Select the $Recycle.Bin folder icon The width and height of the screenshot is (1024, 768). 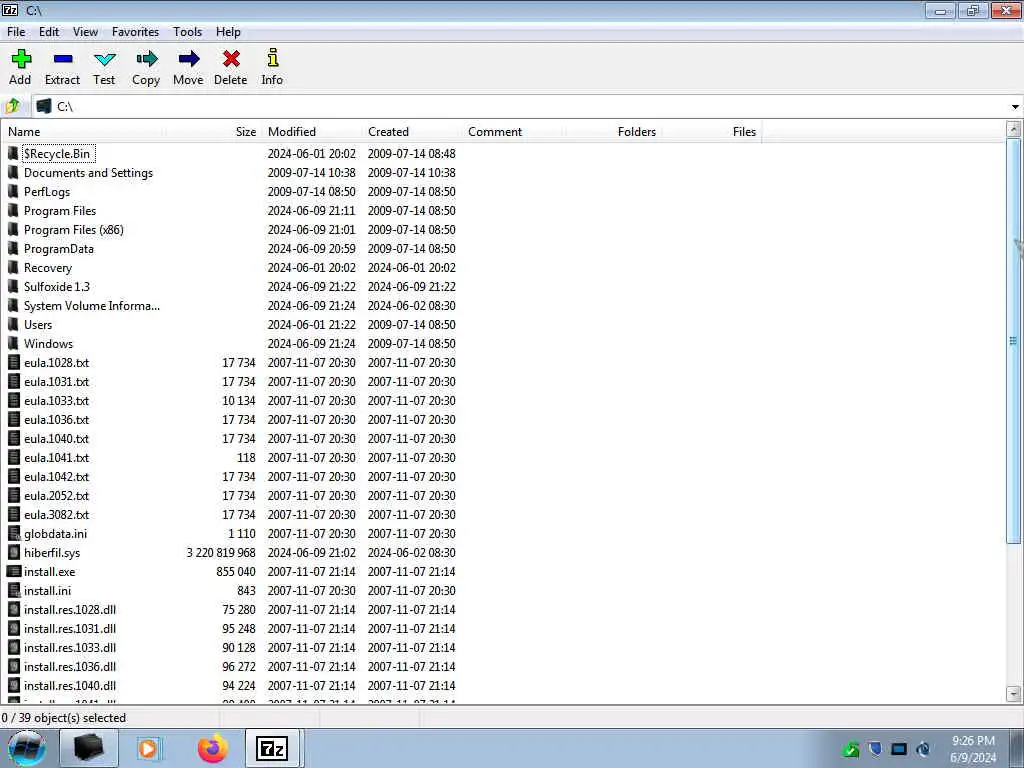[x=13, y=153]
